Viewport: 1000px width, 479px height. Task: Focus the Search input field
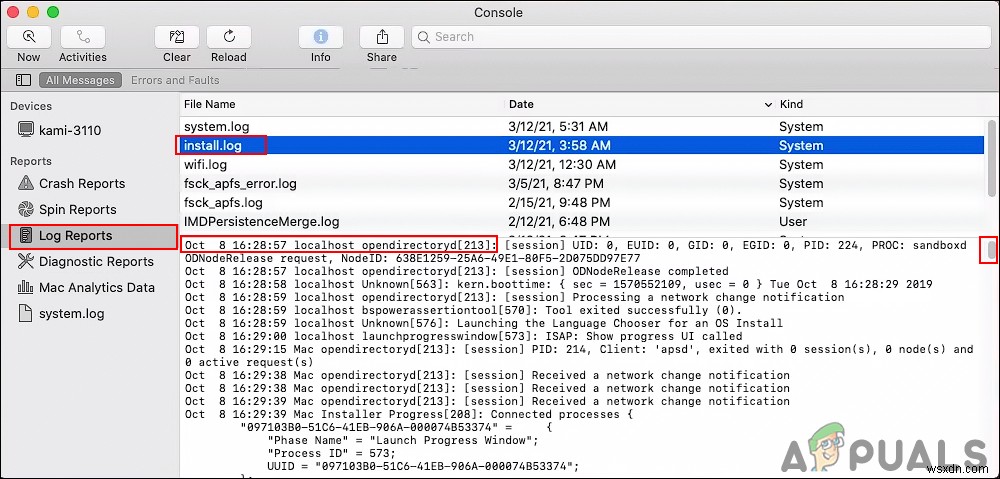[x=702, y=37]
